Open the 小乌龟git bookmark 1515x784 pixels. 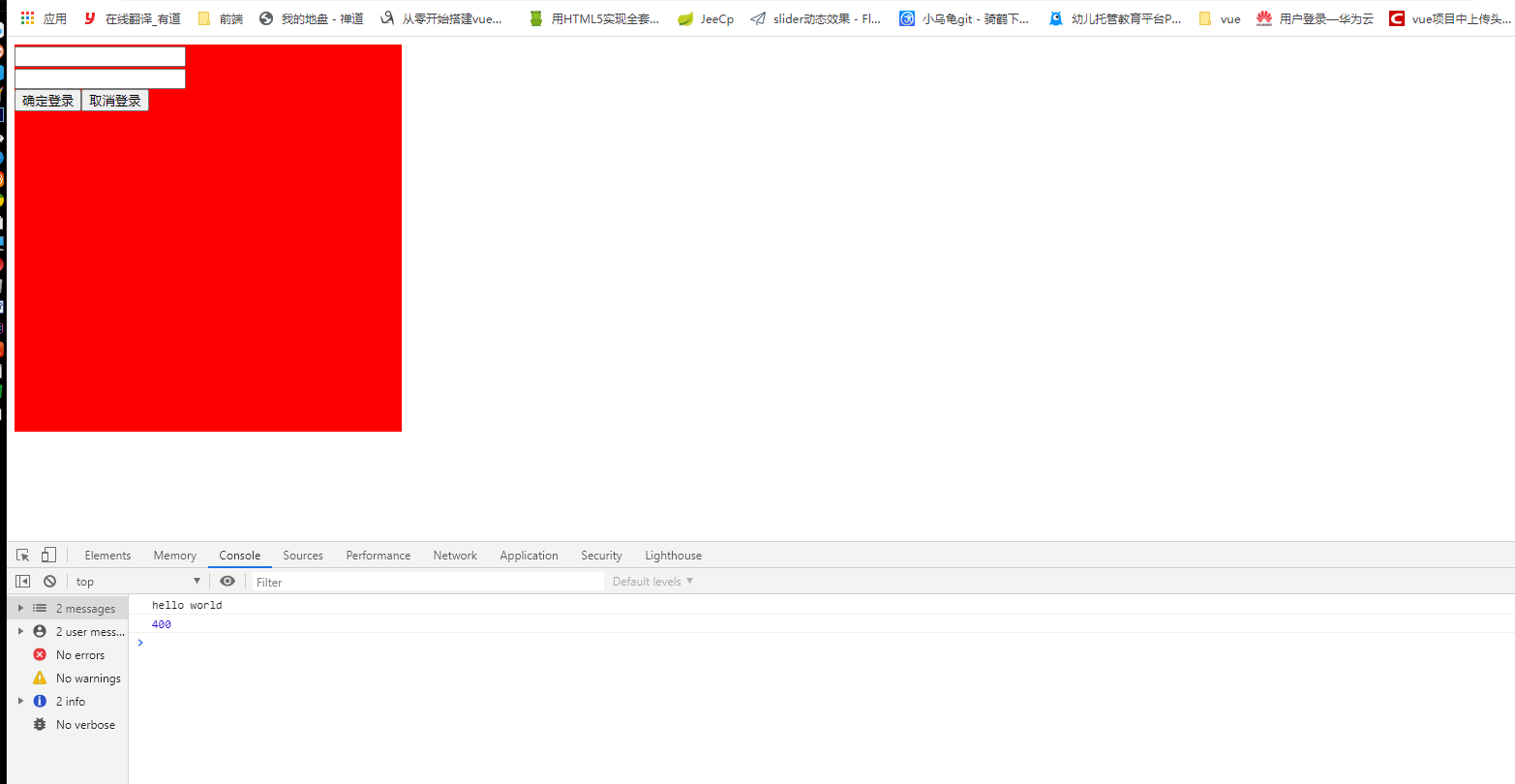[964, 18]
